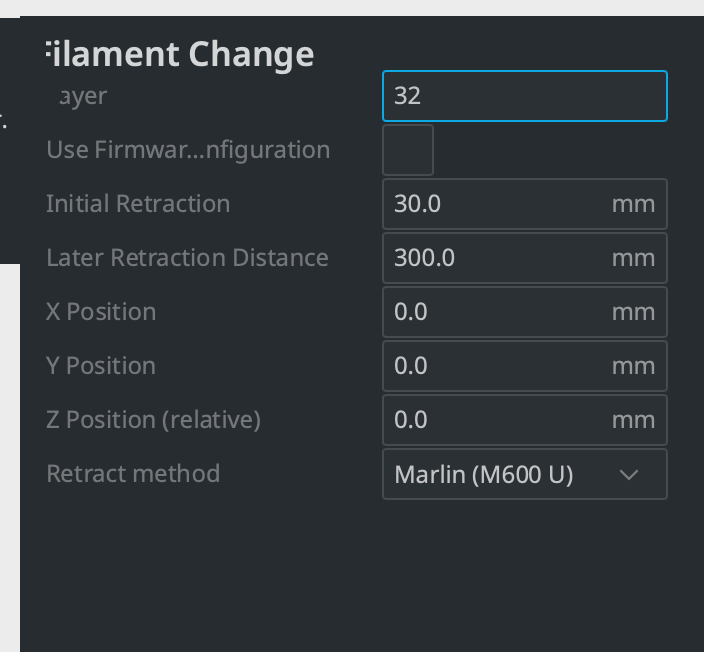Expand the Retract method chevron arrow
The width and height of the screenshot is (704, 652).
(x=629, y=475)
